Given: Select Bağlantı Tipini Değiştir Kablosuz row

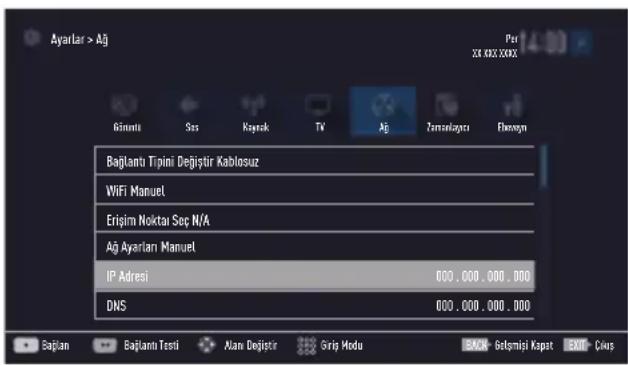Looking at the screenshot, I should coord(315,161).
